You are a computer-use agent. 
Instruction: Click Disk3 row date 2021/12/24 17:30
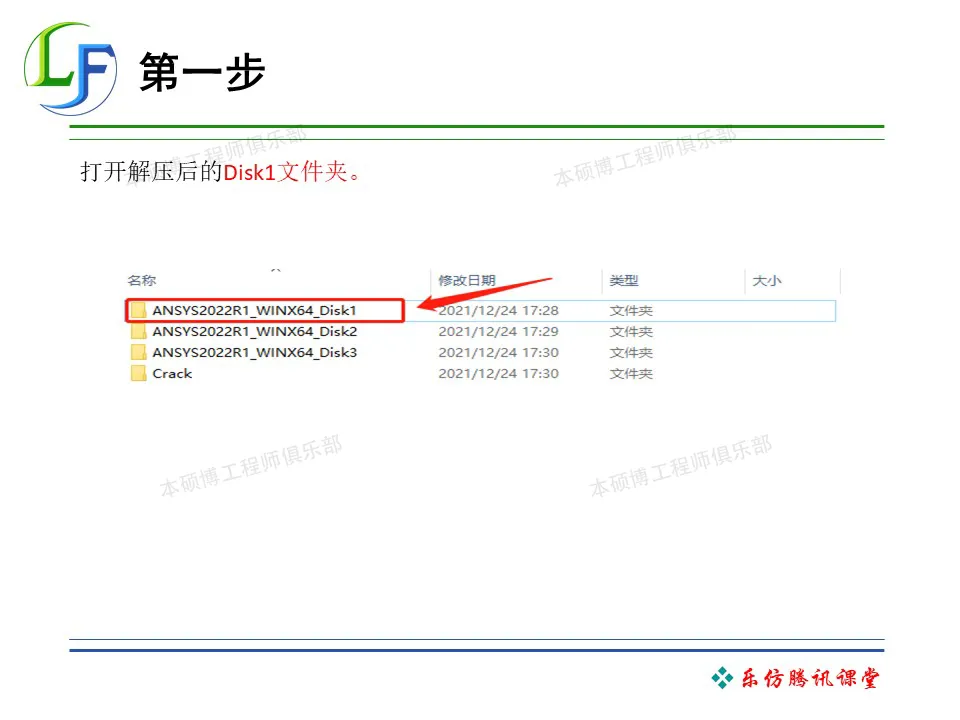(498, 352)
